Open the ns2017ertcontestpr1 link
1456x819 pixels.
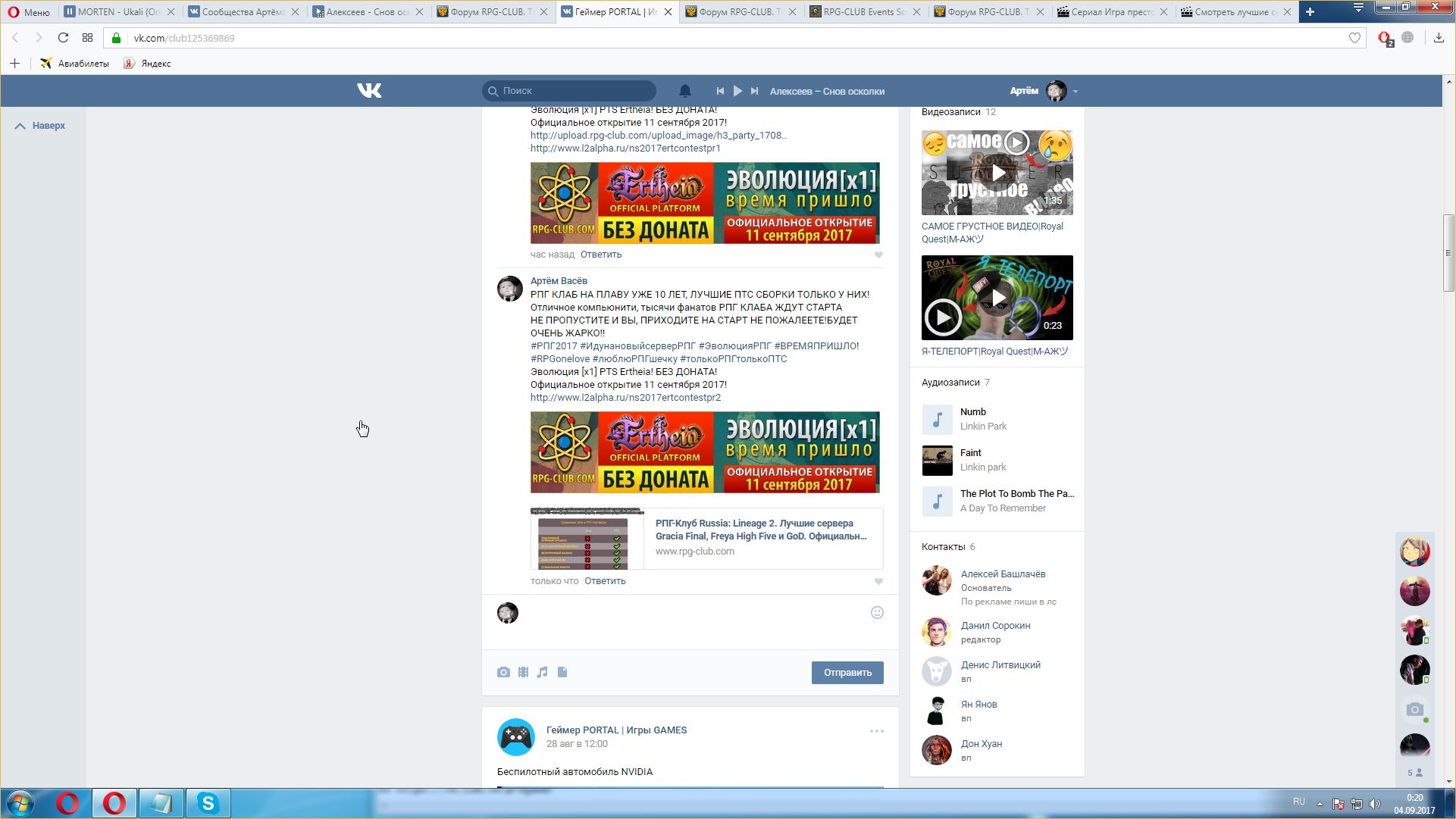625,148
